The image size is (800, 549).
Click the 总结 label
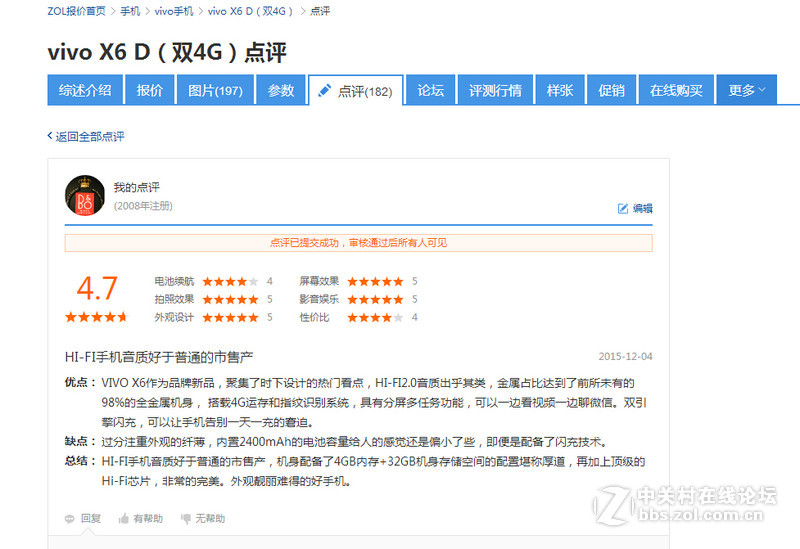point(80,461)
